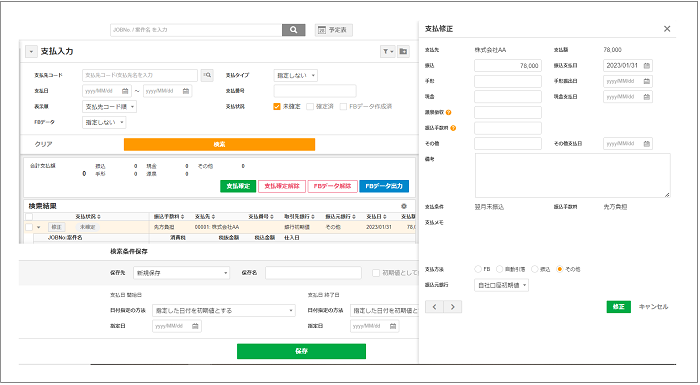Click the green 保存 button
This screenshot has height=385, width=700.
click(x=301, y=352)
